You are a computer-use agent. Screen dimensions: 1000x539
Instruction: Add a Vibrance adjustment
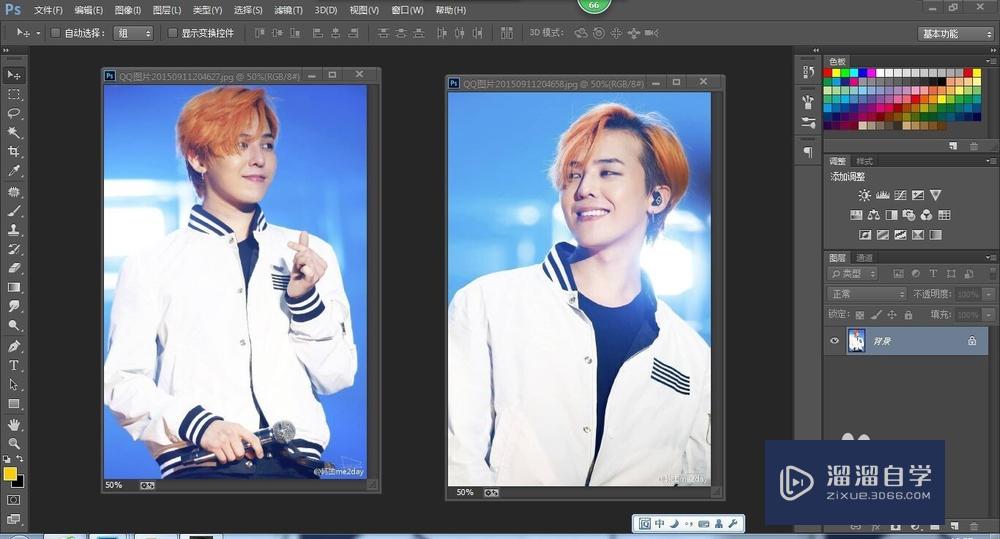tap(935, 195)
